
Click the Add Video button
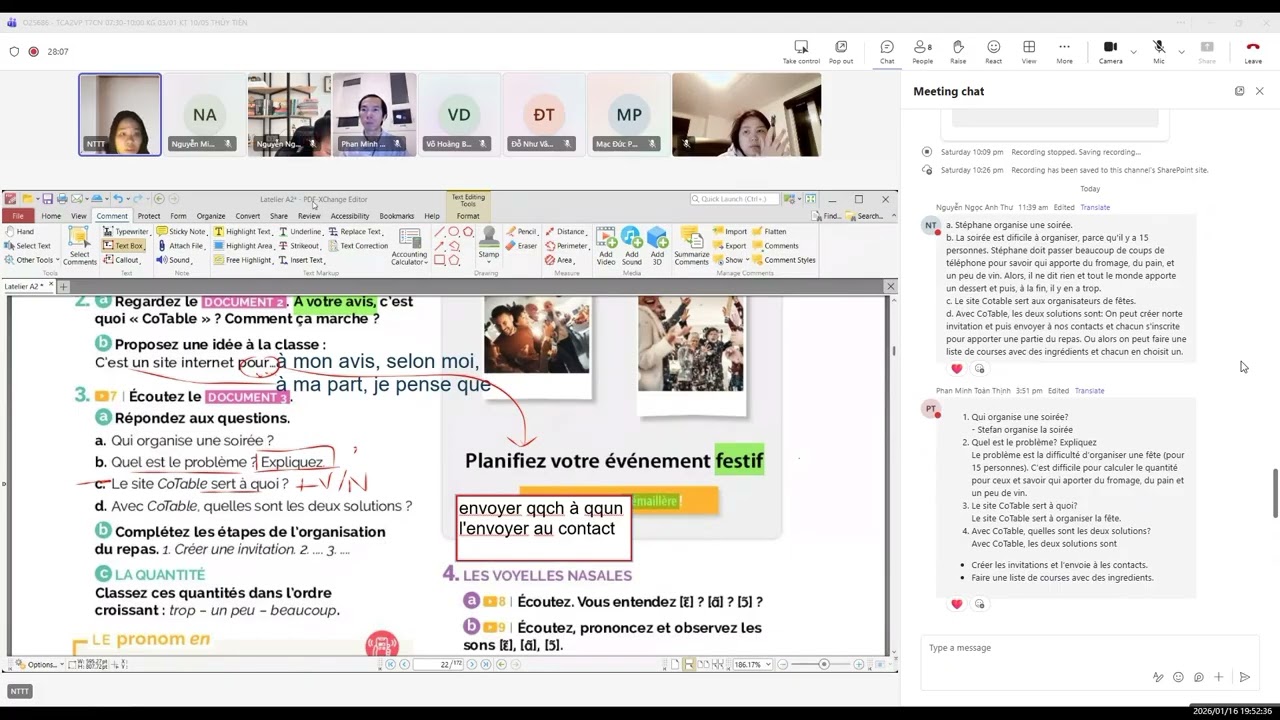click(606, 246)
